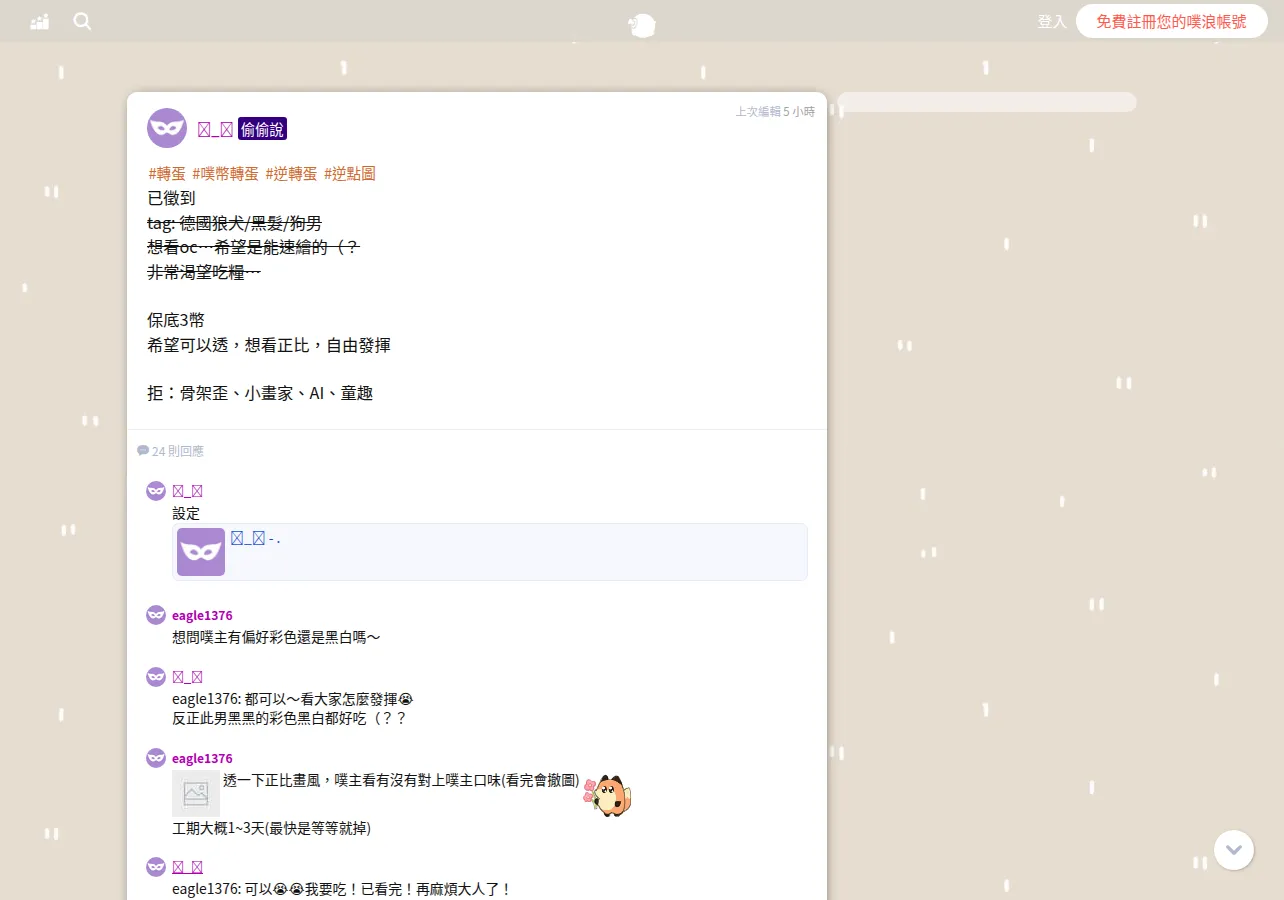Click the trending chart icon in header
Image resolution: width=1284 pixels, height=900 pixels.
coord(40,21)
